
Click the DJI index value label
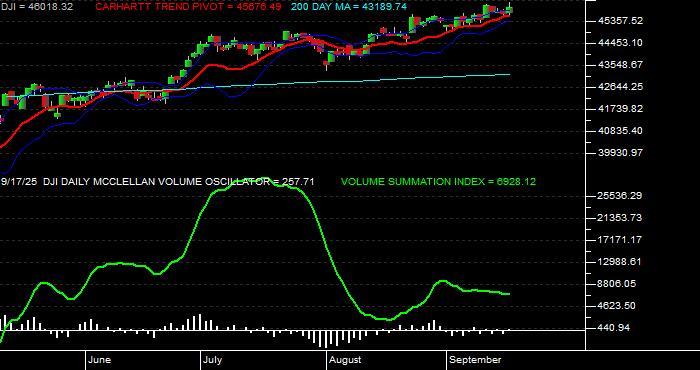37,7
